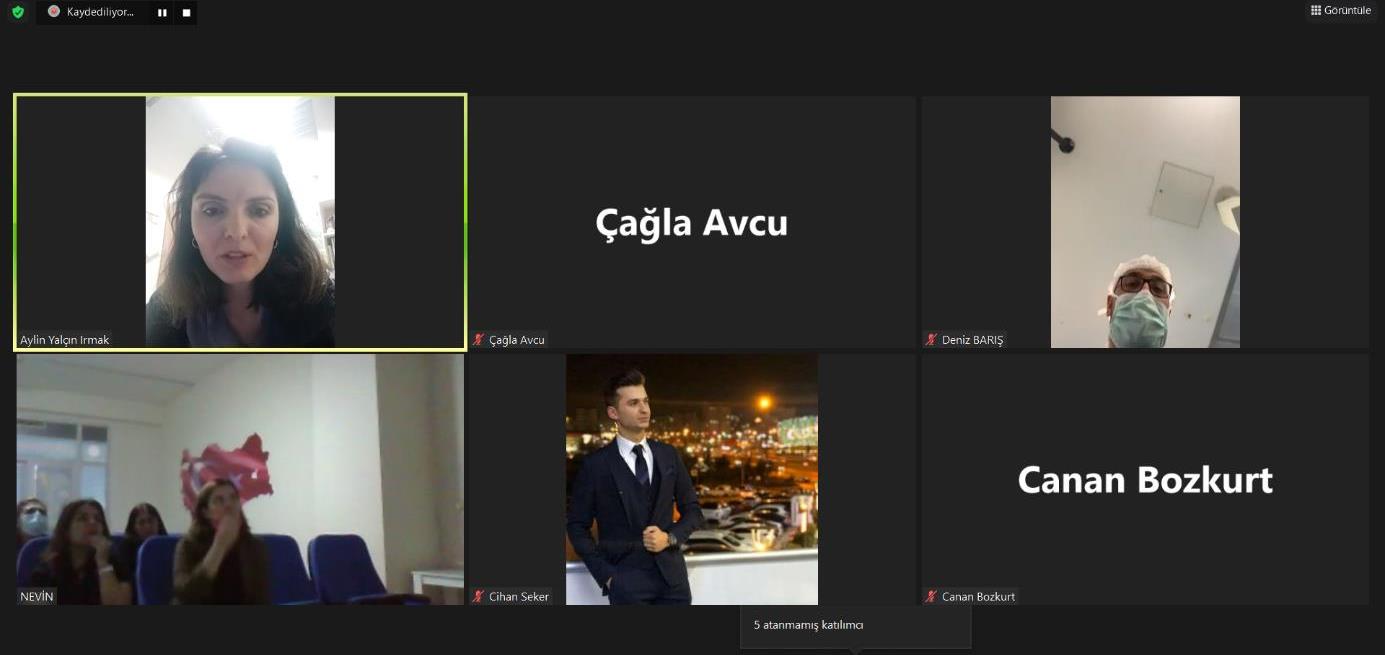Click the Deniz BARIŞ name label
The width and height of the screenshot is (1385, 655).
pos(972,340)
